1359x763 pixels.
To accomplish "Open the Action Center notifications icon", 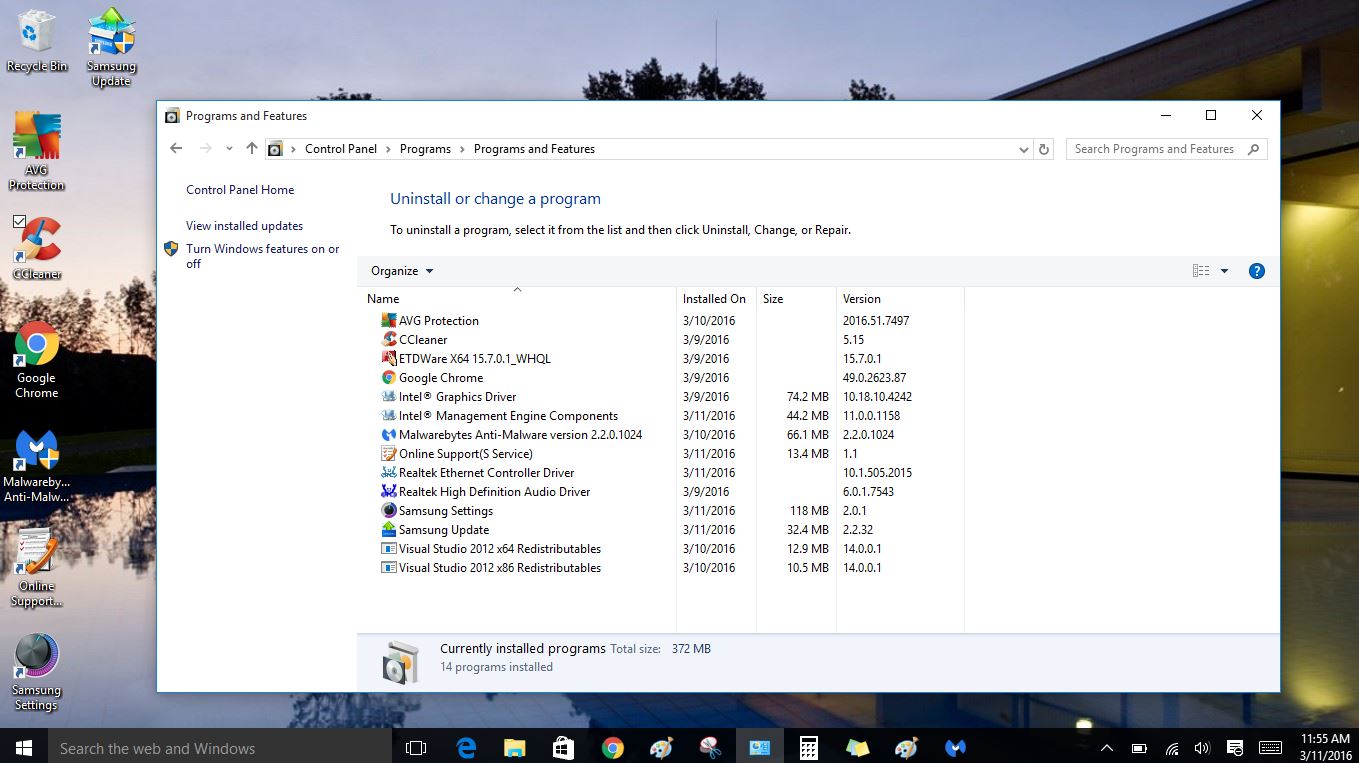I will click(x=1236, y=747).
